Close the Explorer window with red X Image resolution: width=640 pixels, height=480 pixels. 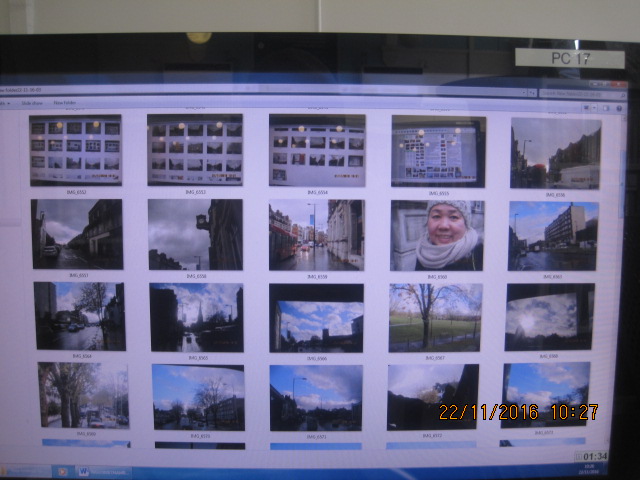(620, 84)
